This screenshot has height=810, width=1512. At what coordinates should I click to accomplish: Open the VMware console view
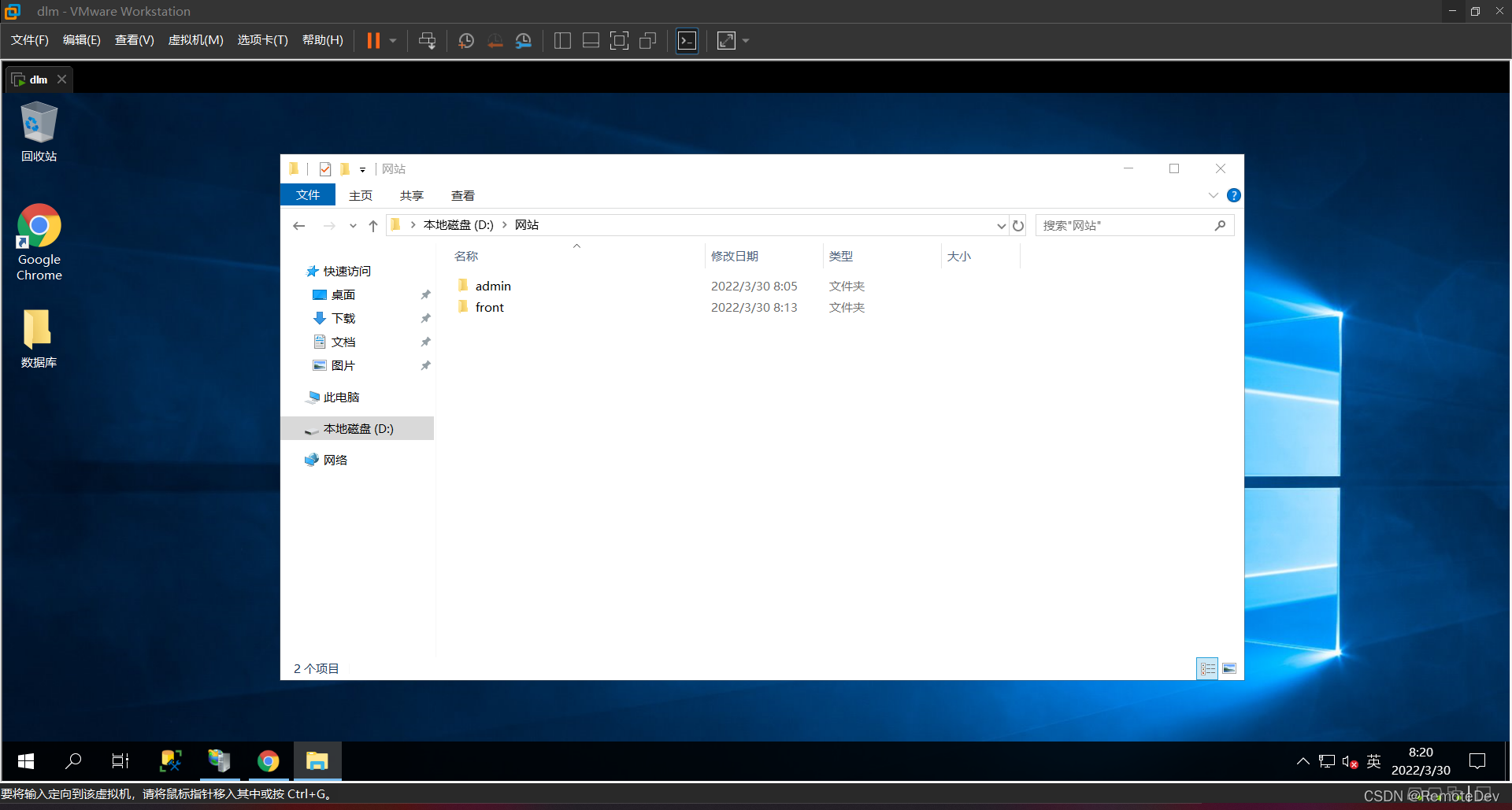click(x=687, y=41)
